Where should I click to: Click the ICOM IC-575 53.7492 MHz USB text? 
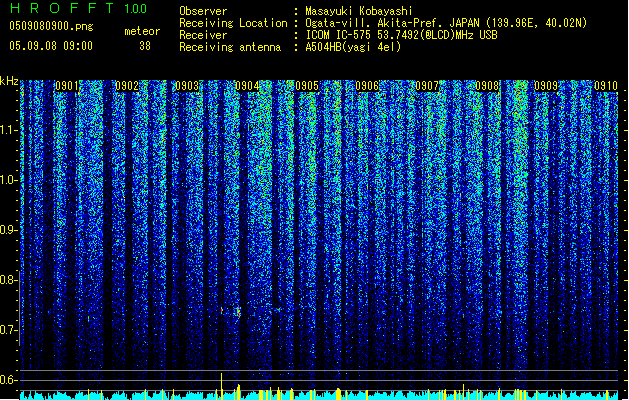point(402,35)
